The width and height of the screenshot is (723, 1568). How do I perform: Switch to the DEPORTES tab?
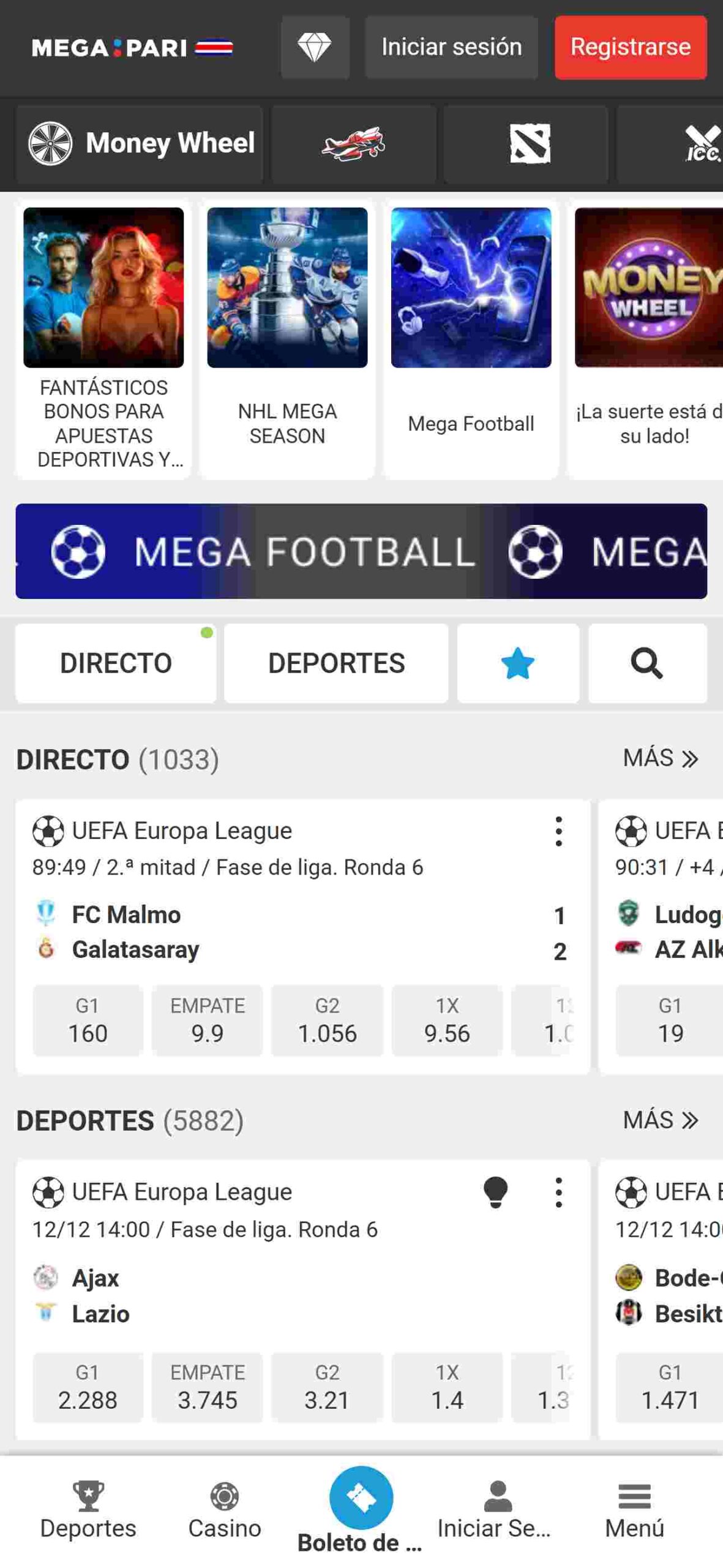(336, 663)
